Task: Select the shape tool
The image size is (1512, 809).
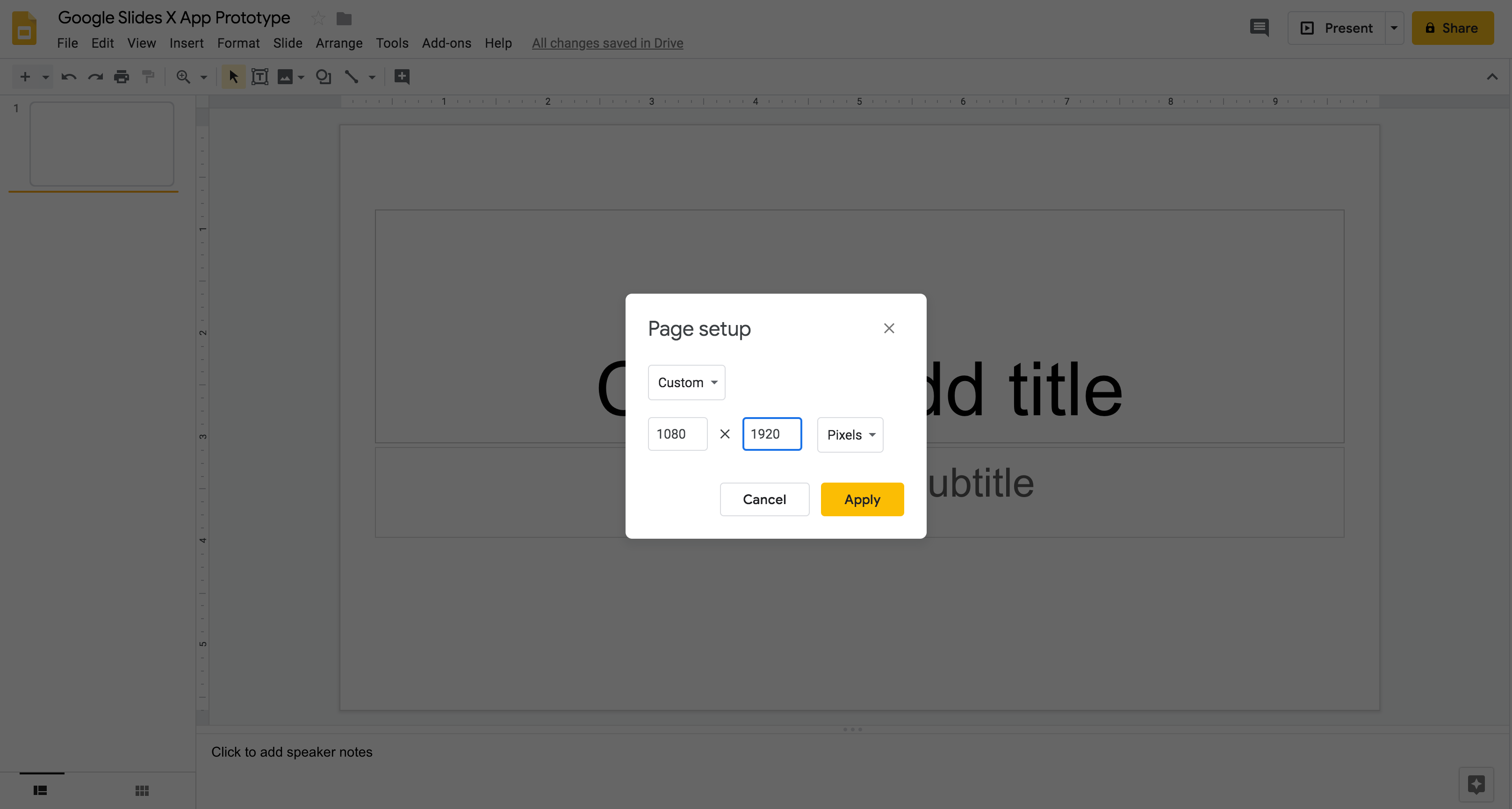Action: [x=324, y=76]
